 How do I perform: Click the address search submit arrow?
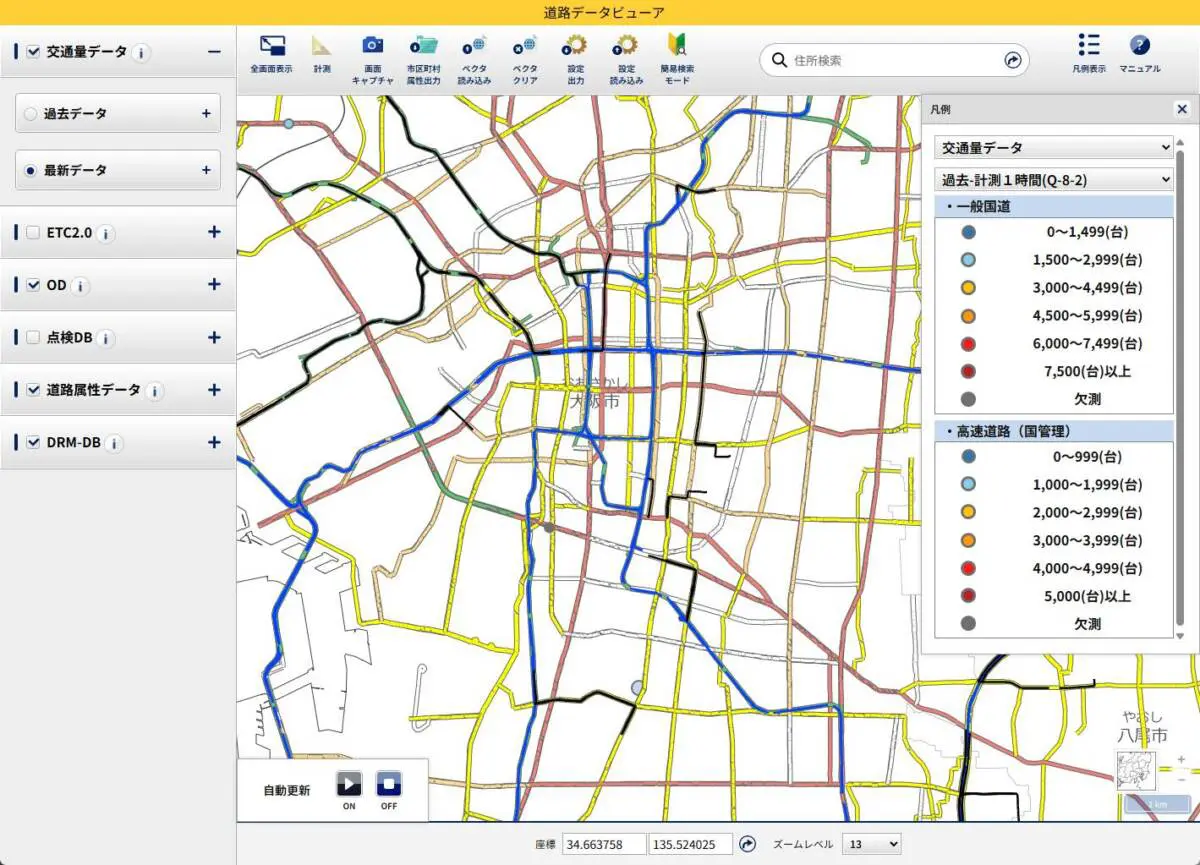(1013, 61)
